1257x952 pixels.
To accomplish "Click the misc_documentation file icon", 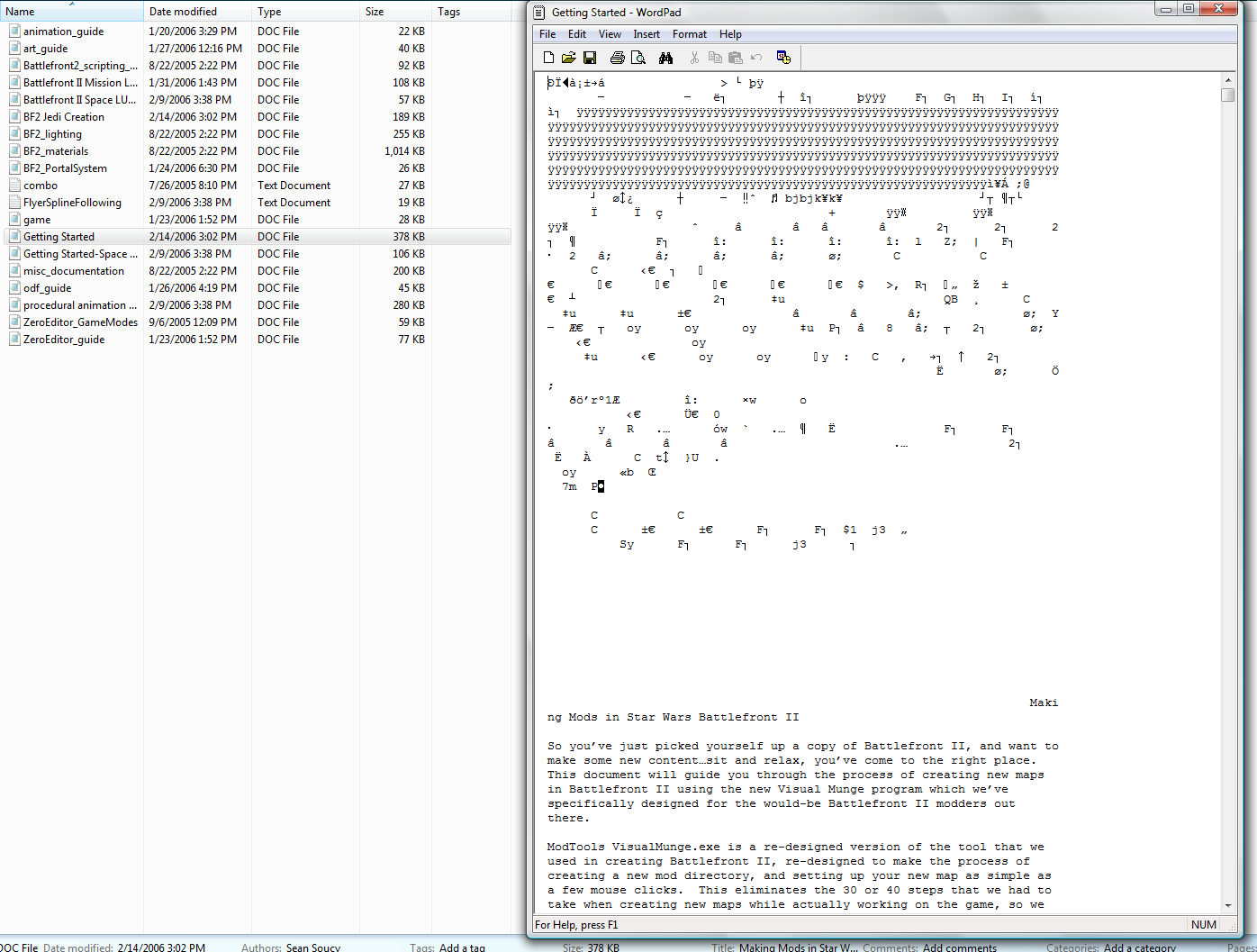I will 14,270.
